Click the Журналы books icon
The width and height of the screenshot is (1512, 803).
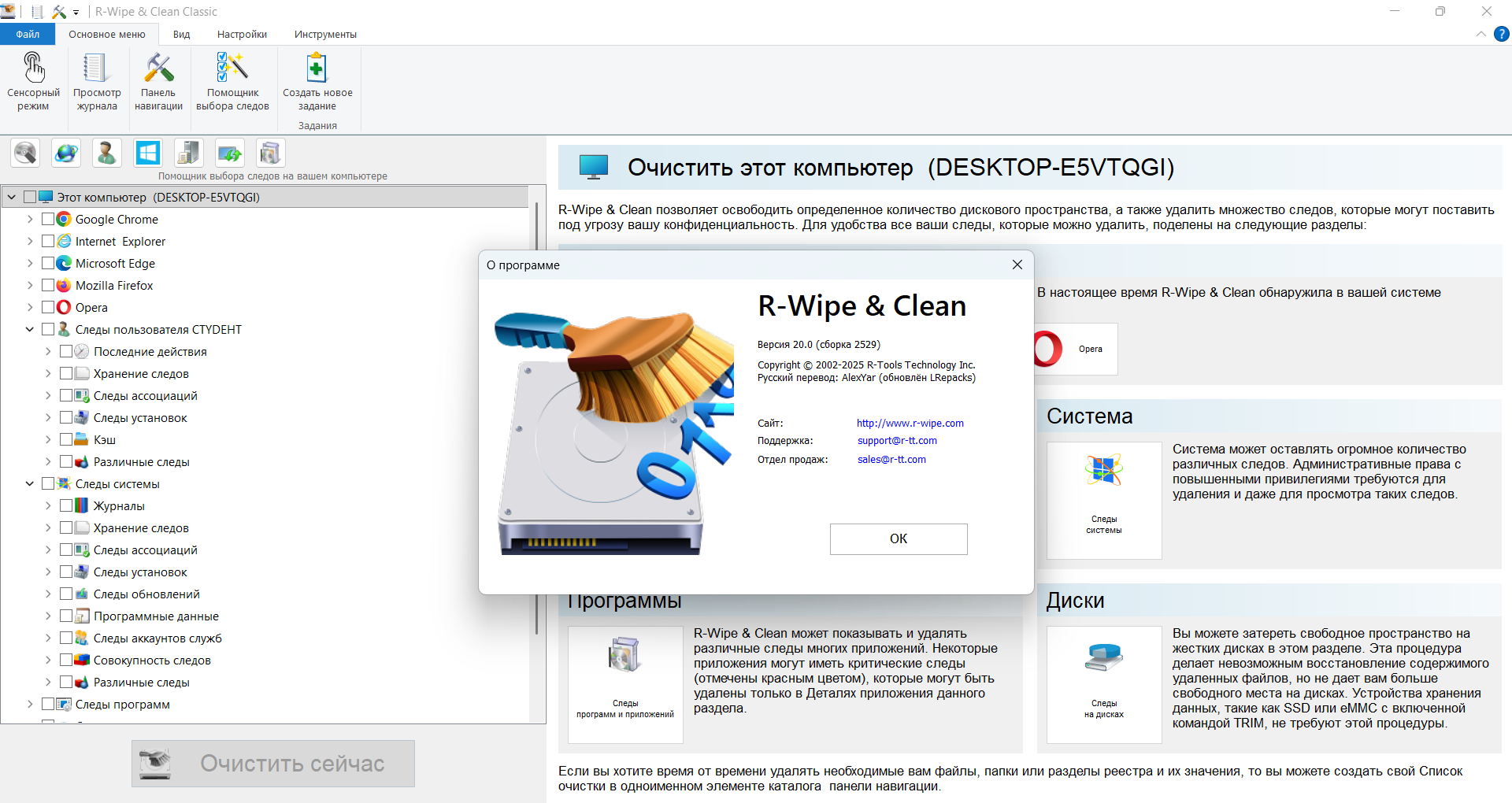click(x=82, y=505)
